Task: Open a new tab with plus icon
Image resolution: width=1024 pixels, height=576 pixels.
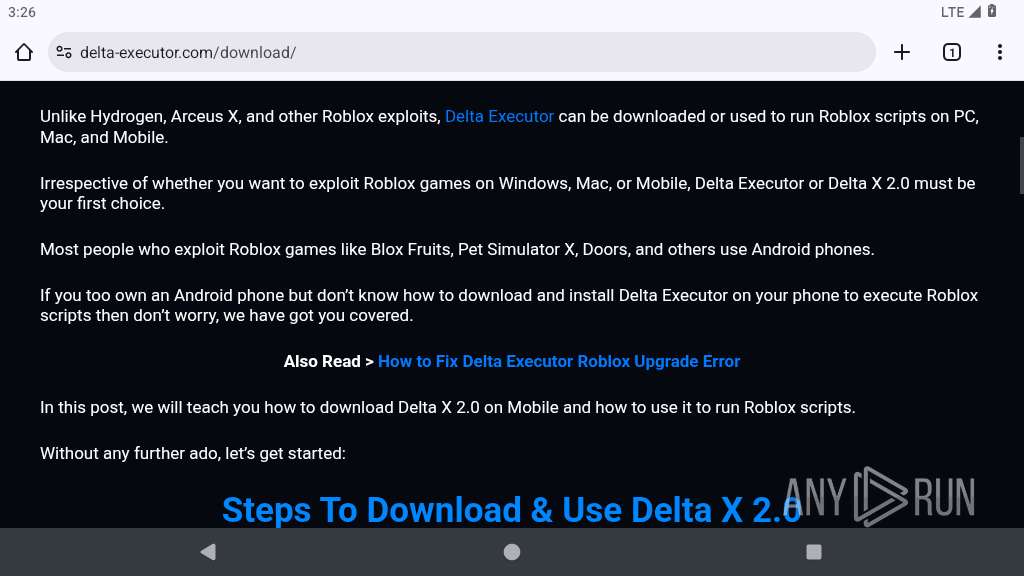Action: pos(902,52)
